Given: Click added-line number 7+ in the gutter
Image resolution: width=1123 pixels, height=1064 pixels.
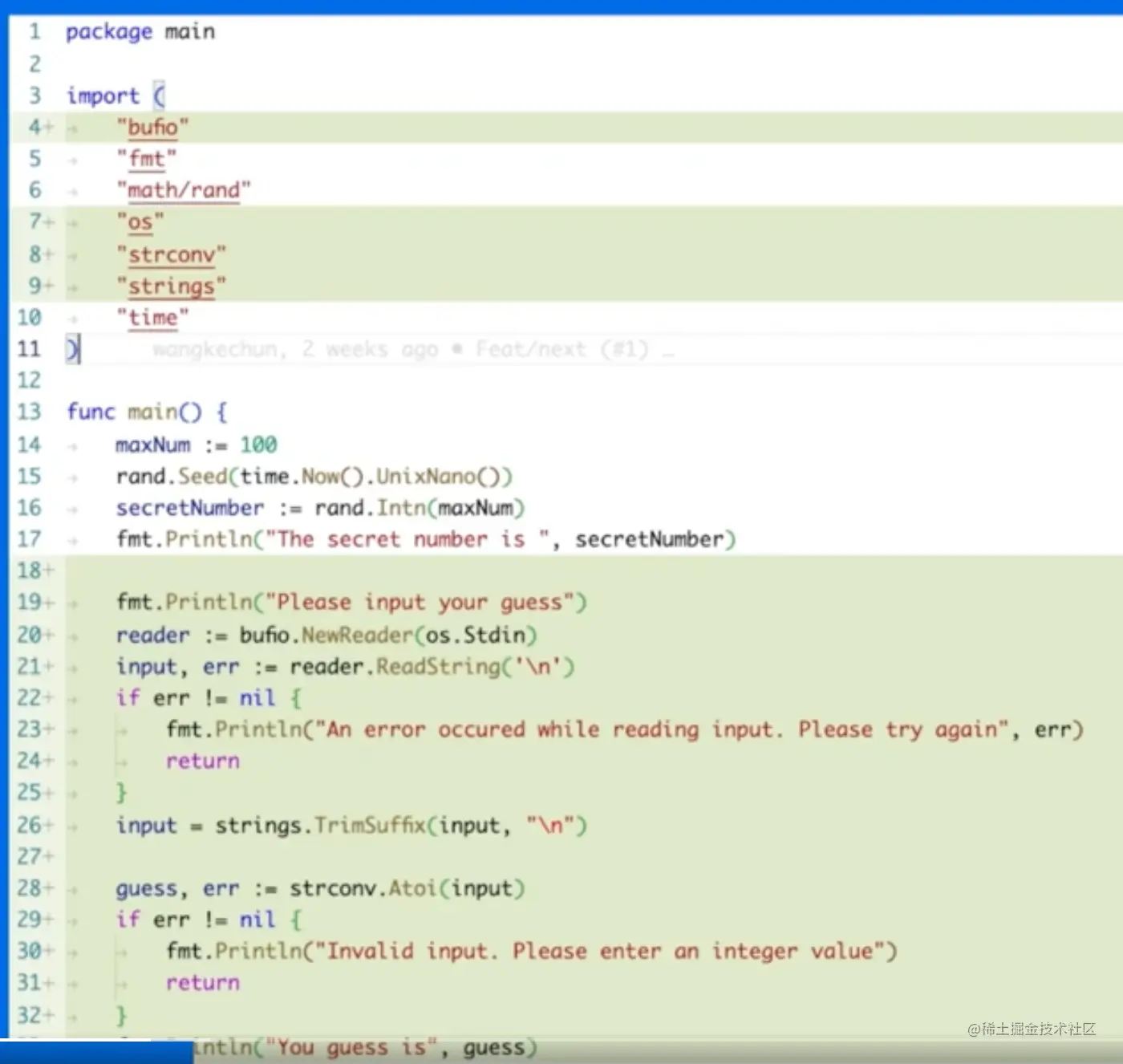Looking at the screenshot, I should pos(40,222).
